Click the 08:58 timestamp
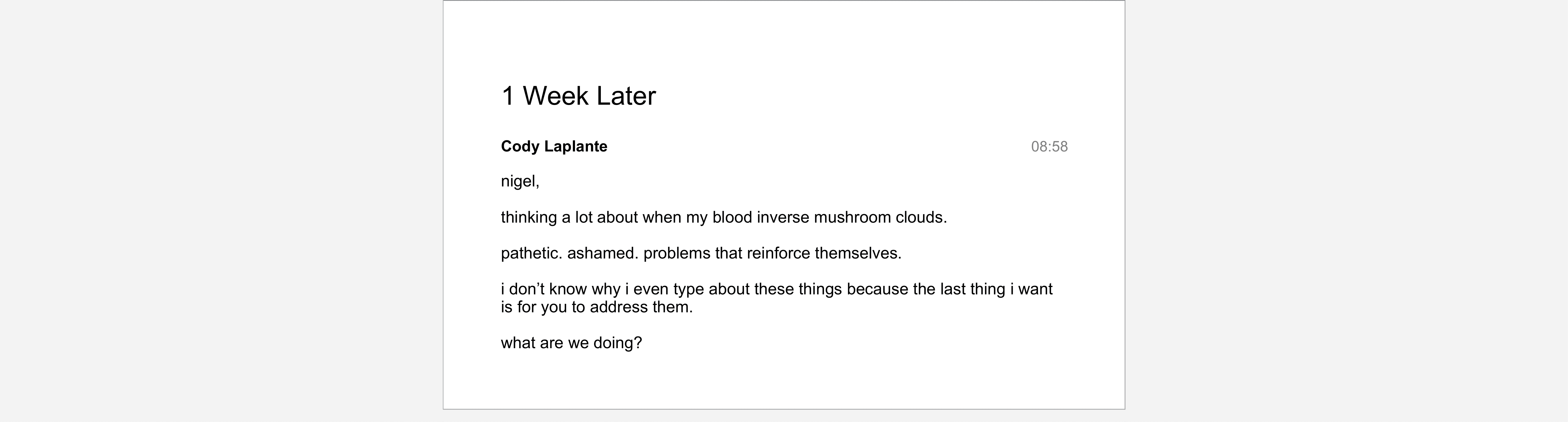 (1049, 147)
